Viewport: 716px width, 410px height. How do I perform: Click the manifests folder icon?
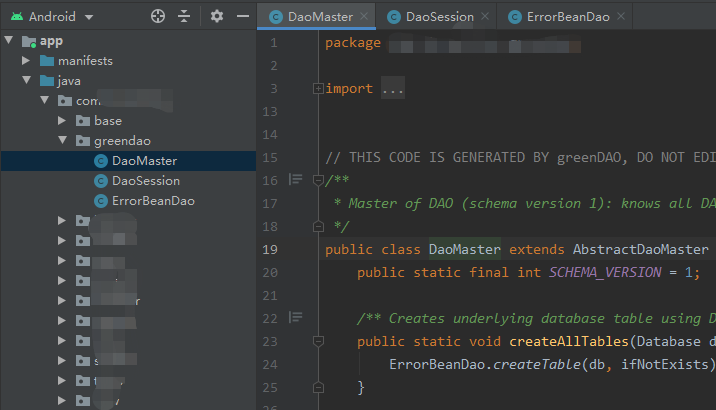[x=47, y=61]
